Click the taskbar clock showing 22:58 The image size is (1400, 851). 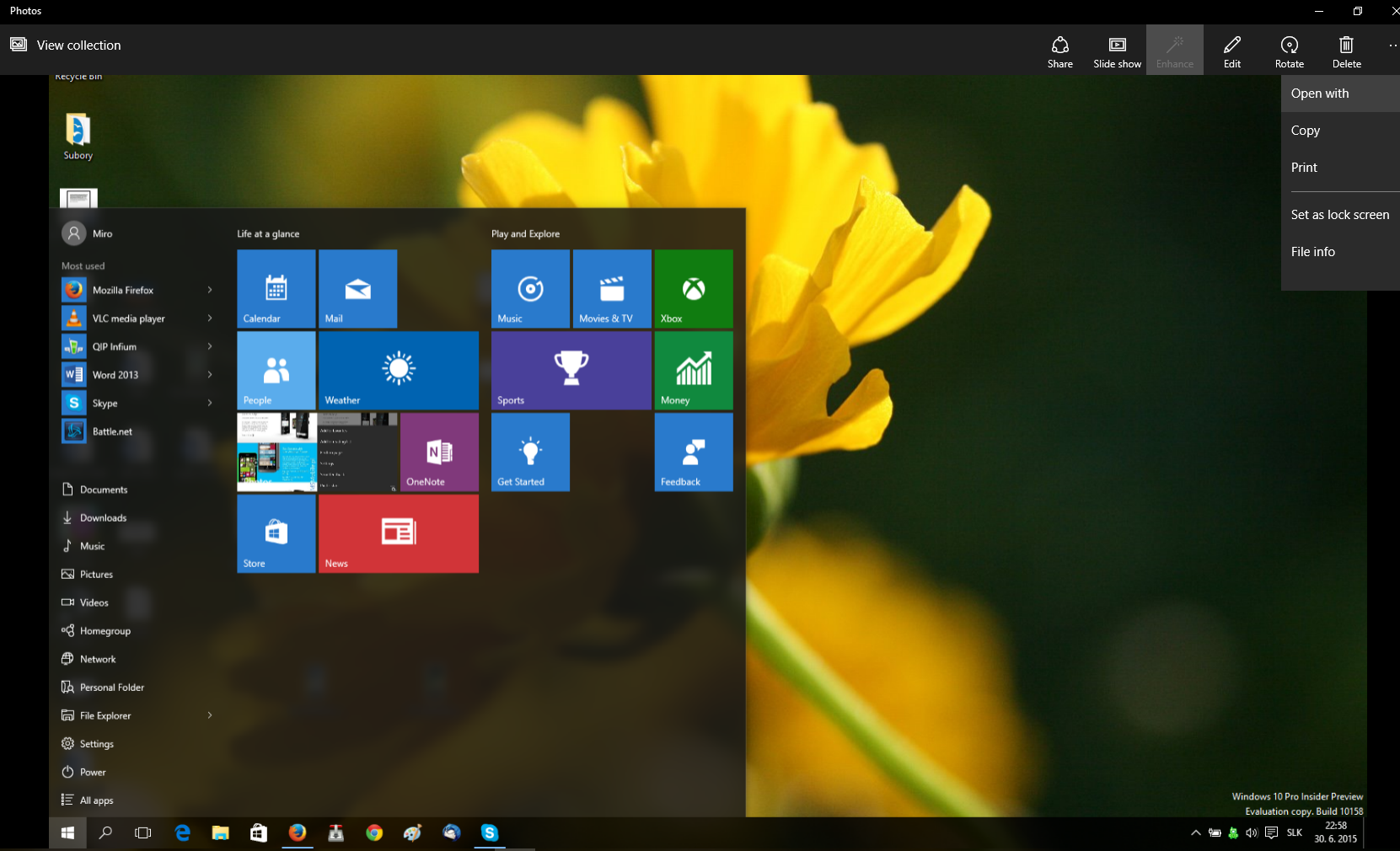pos(1336,832)
